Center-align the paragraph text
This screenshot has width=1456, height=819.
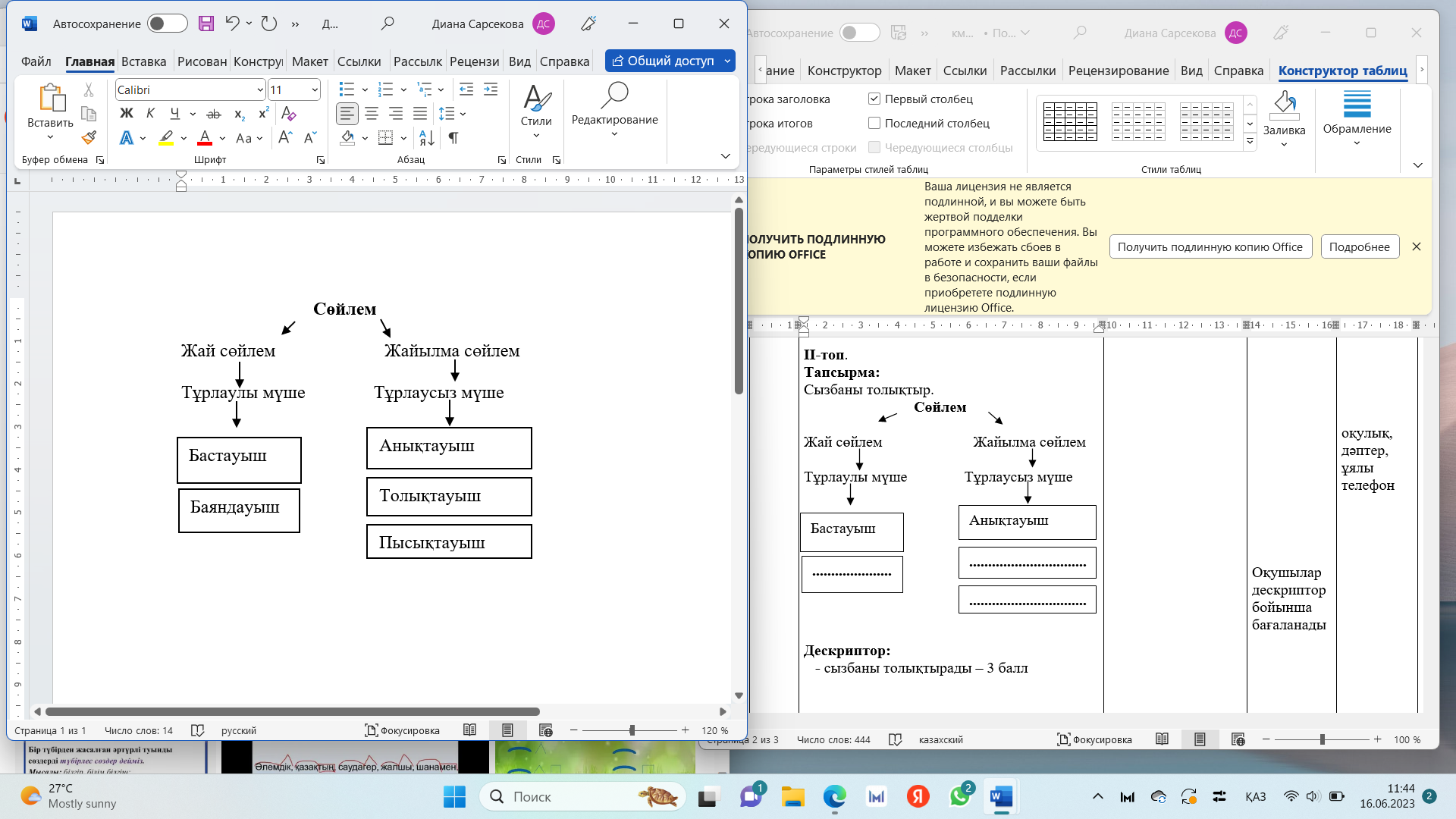point(372,114)
